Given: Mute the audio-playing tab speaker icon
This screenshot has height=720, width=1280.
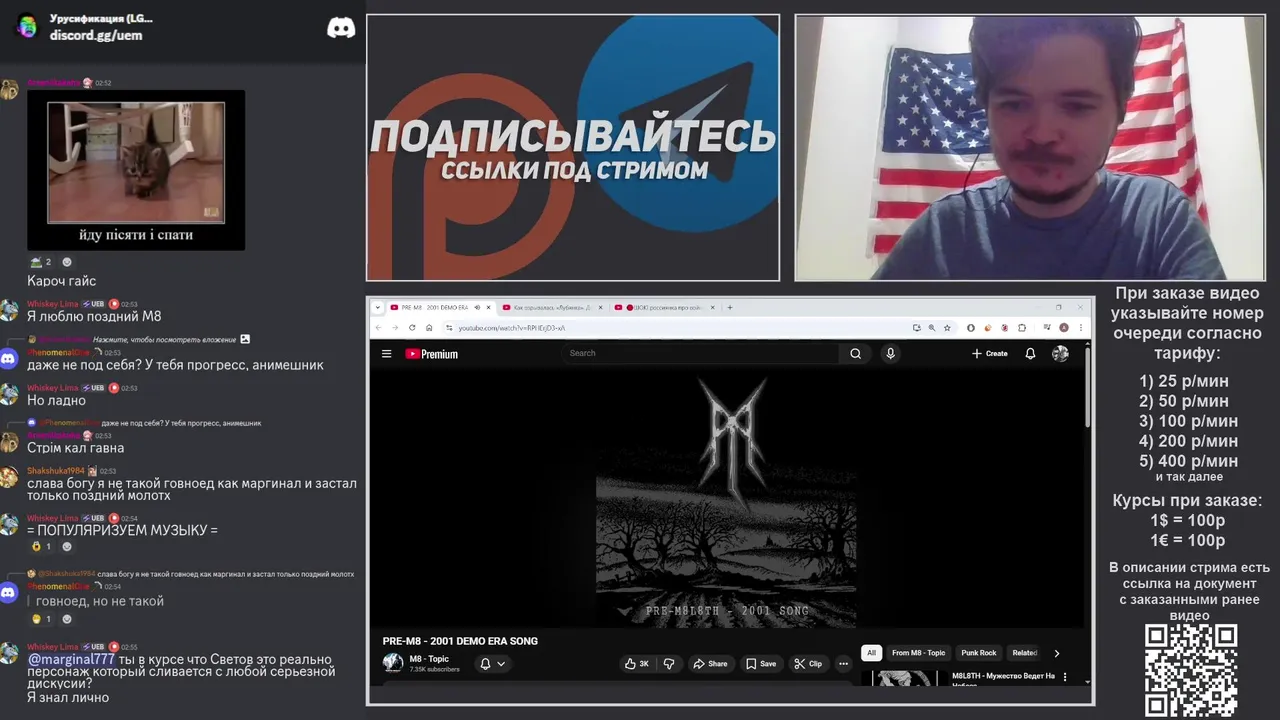Looking at the screenshot, I should point(477,307).
